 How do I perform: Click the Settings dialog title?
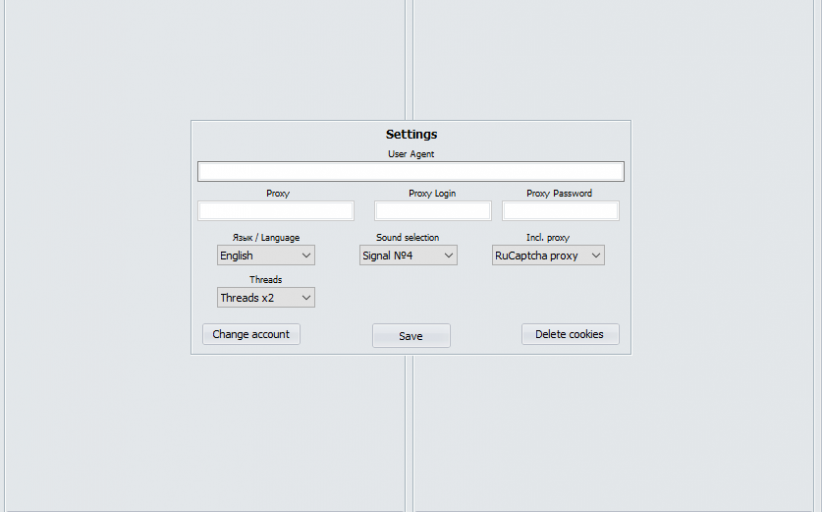coord(411,134)
